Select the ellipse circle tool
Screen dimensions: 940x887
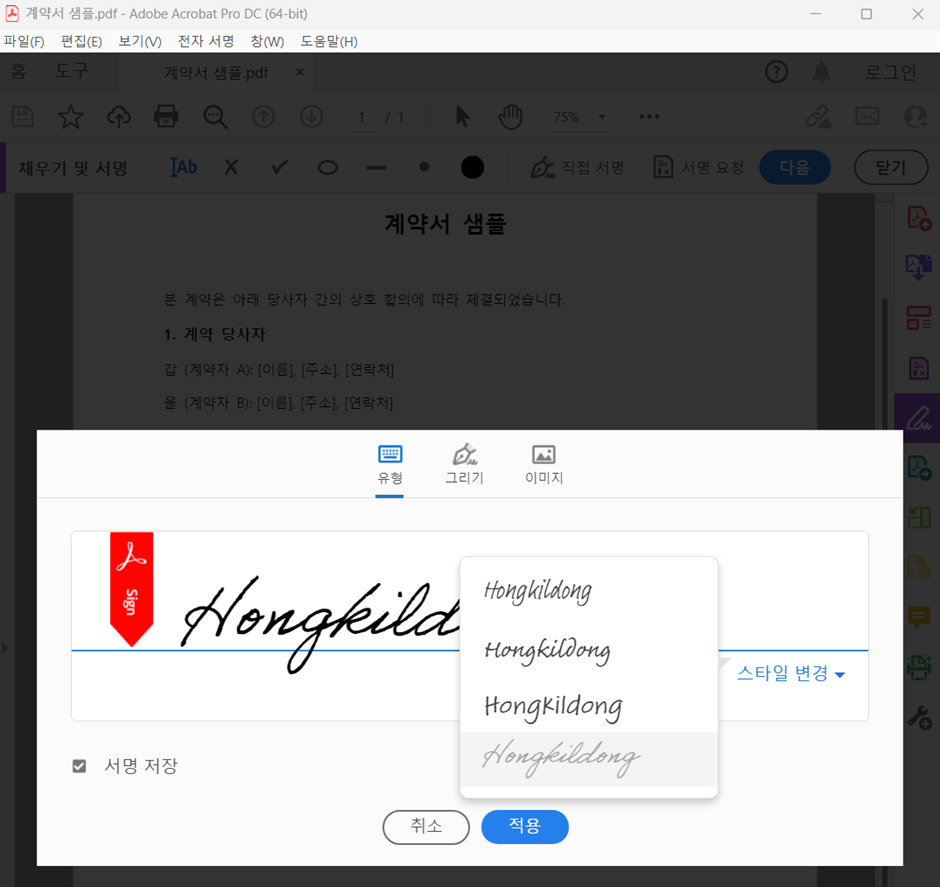328,168
